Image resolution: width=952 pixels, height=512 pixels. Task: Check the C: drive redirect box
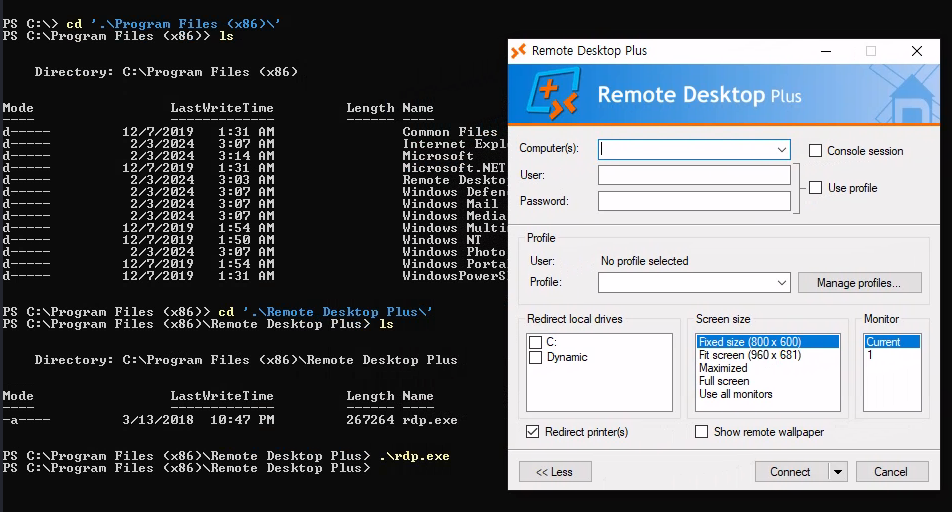[x=536, y=343]
